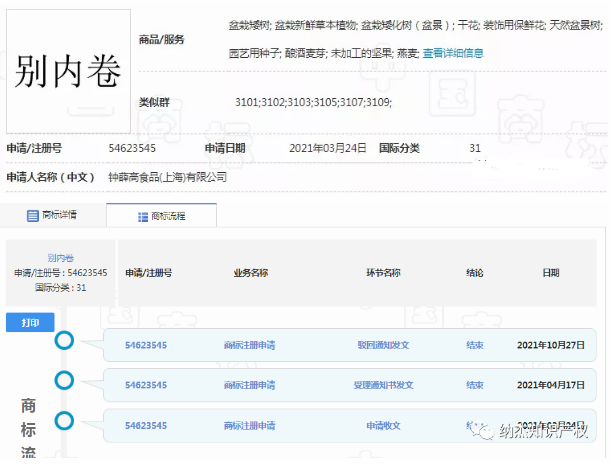Click 商标注册申请 in the 申请收文 row
This screenshot has width=612, height=466.
pyautogui.click(x=249, y=425)
